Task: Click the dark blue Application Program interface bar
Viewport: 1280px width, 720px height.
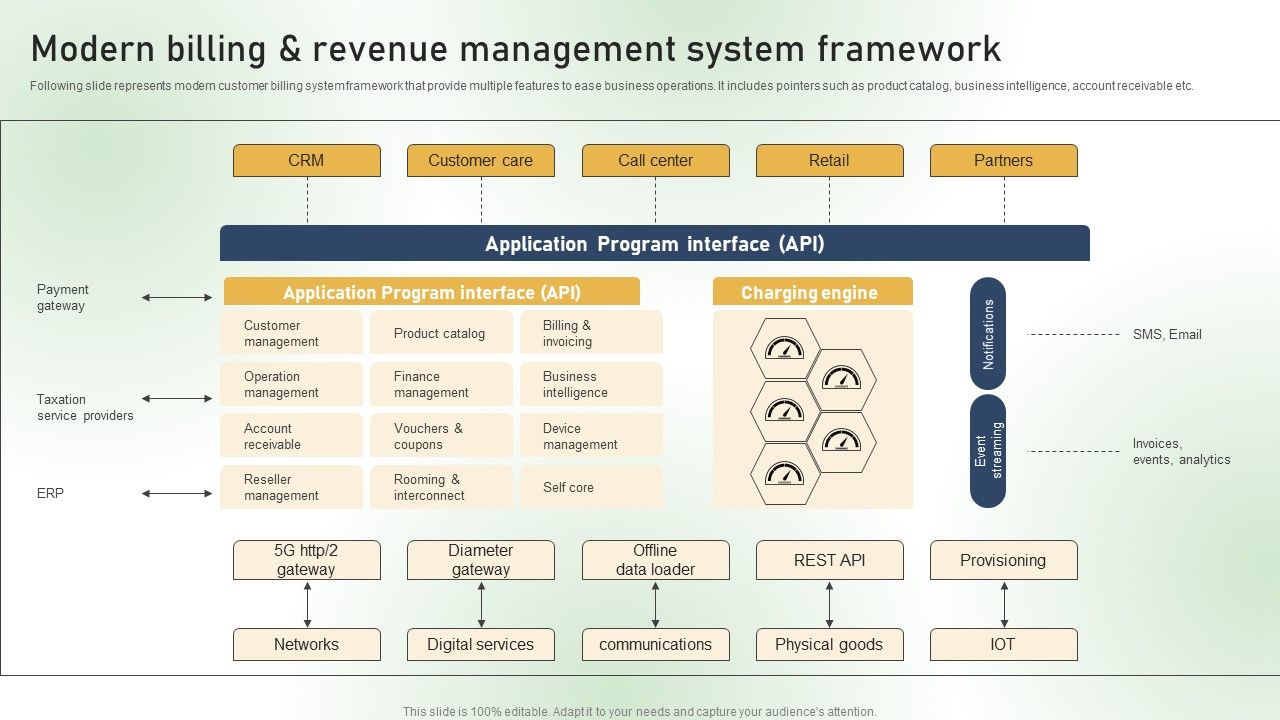Action: 654,244
